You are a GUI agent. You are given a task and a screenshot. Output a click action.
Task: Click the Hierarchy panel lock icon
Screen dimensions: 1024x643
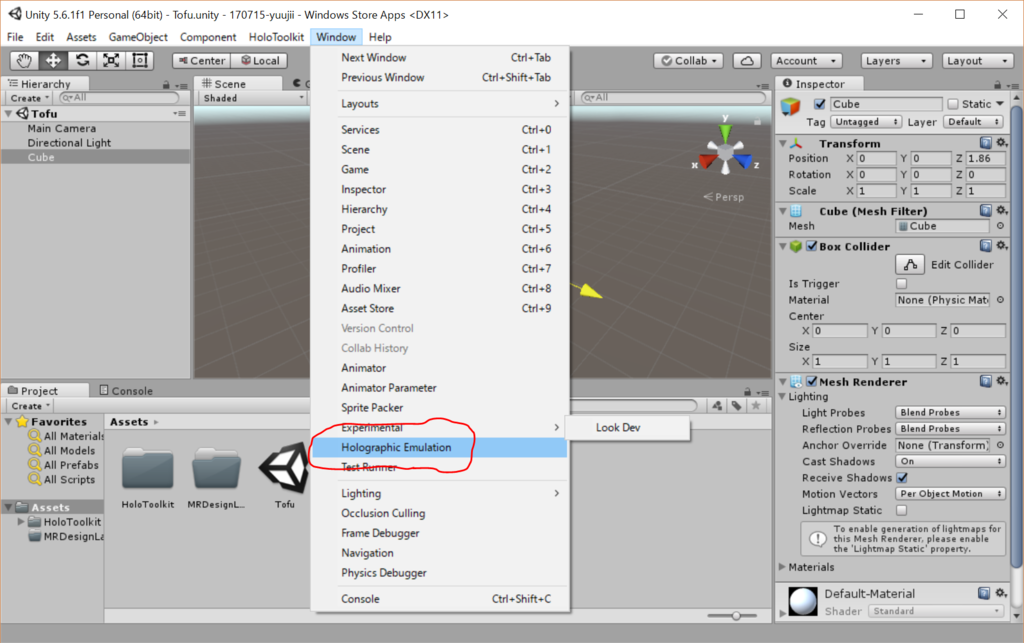(x=166, y=85)
